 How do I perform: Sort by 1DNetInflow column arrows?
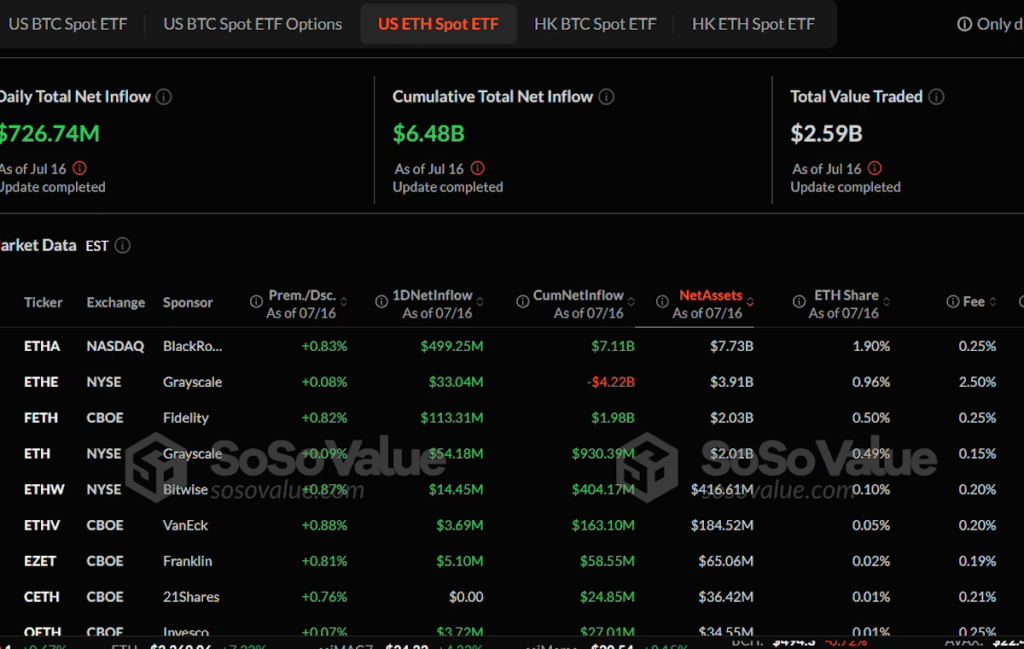(480, 302)
